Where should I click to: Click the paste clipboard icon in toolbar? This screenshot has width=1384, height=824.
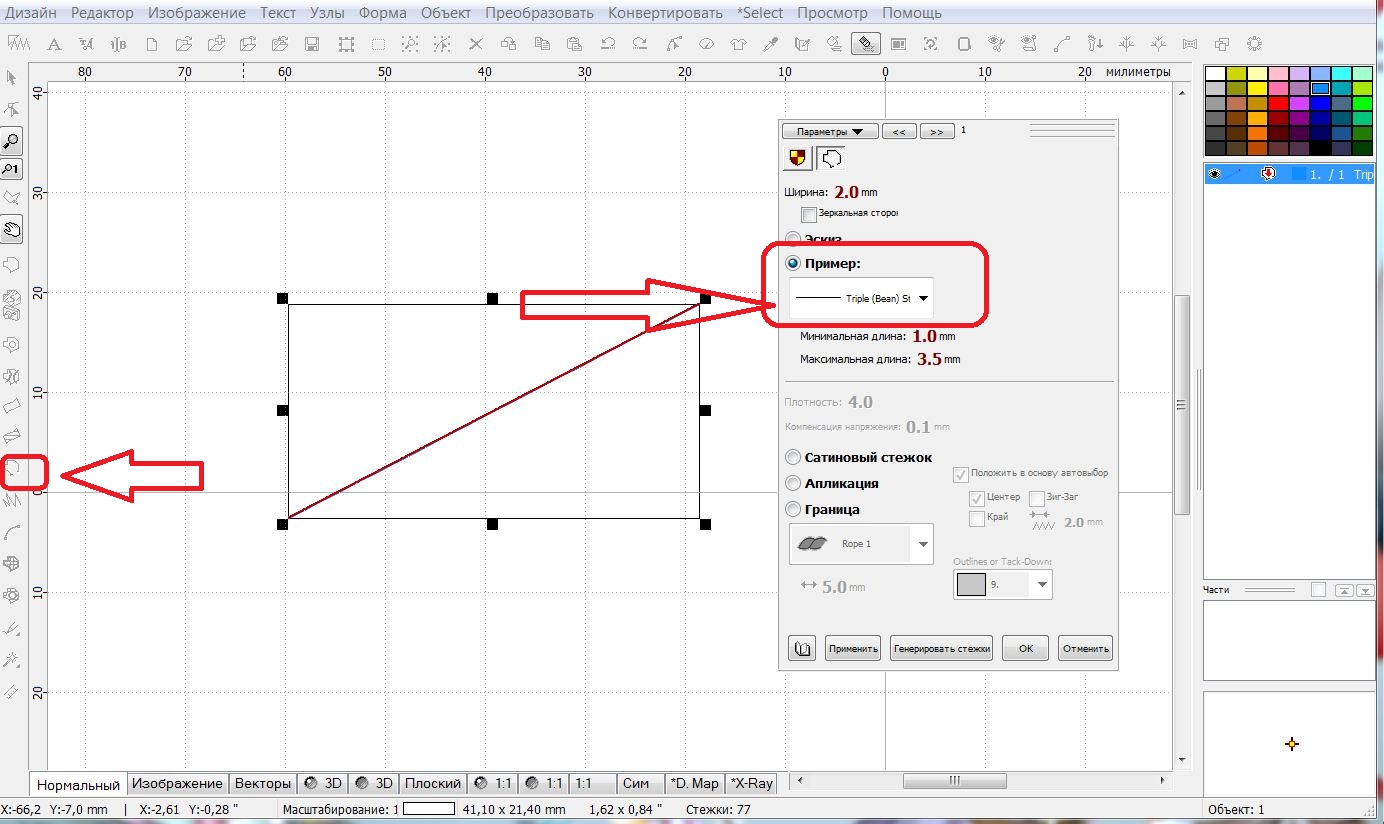(x=574, y=44)
